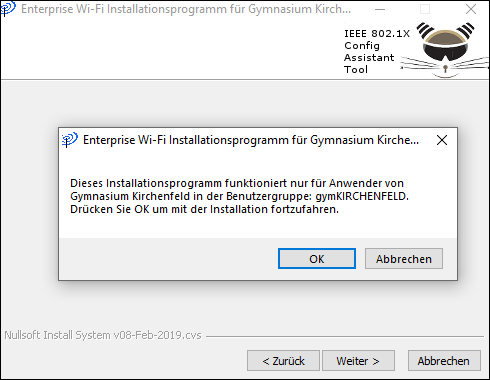Click the dialog's title text
This screenshot has height=380, width=490.
[x=251, y=140]
